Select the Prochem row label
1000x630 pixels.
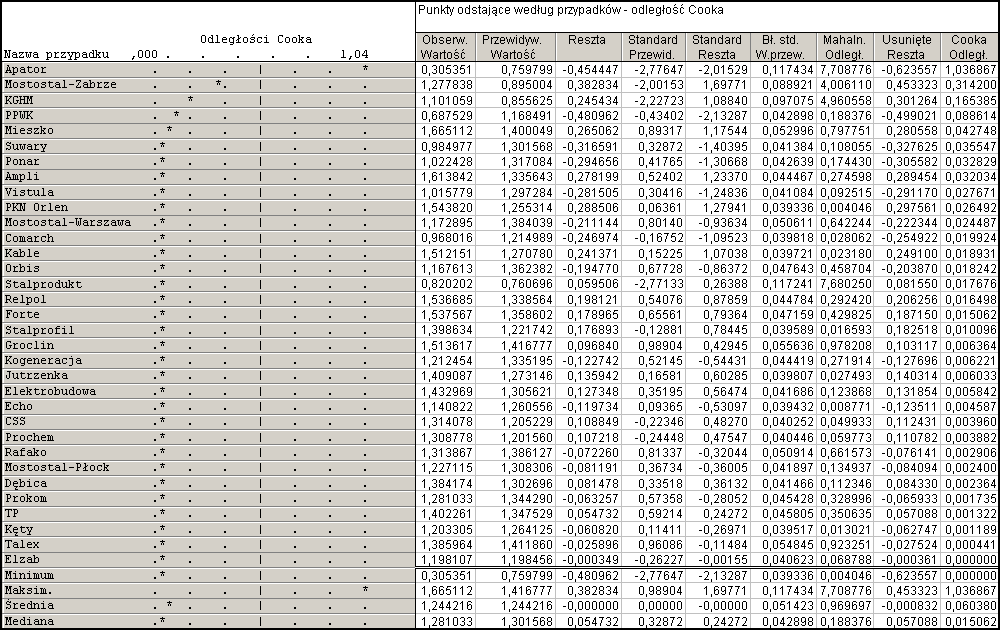click(29, 437)
